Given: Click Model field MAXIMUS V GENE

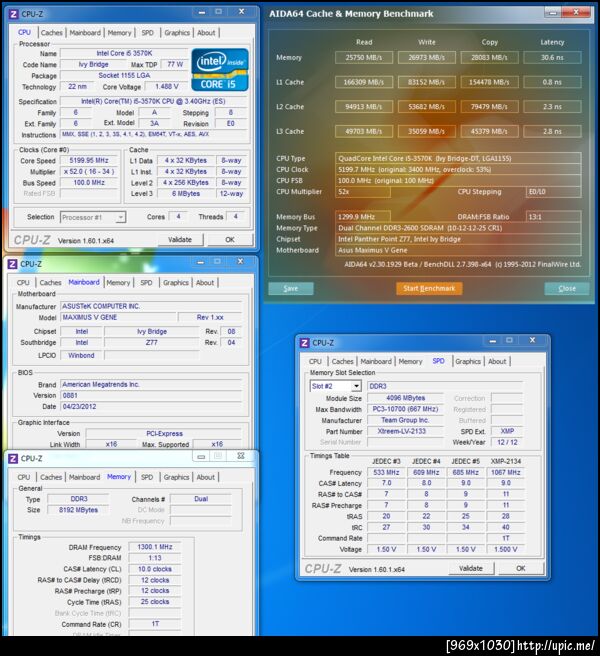Looking at the screenshot, I should 118,318.
